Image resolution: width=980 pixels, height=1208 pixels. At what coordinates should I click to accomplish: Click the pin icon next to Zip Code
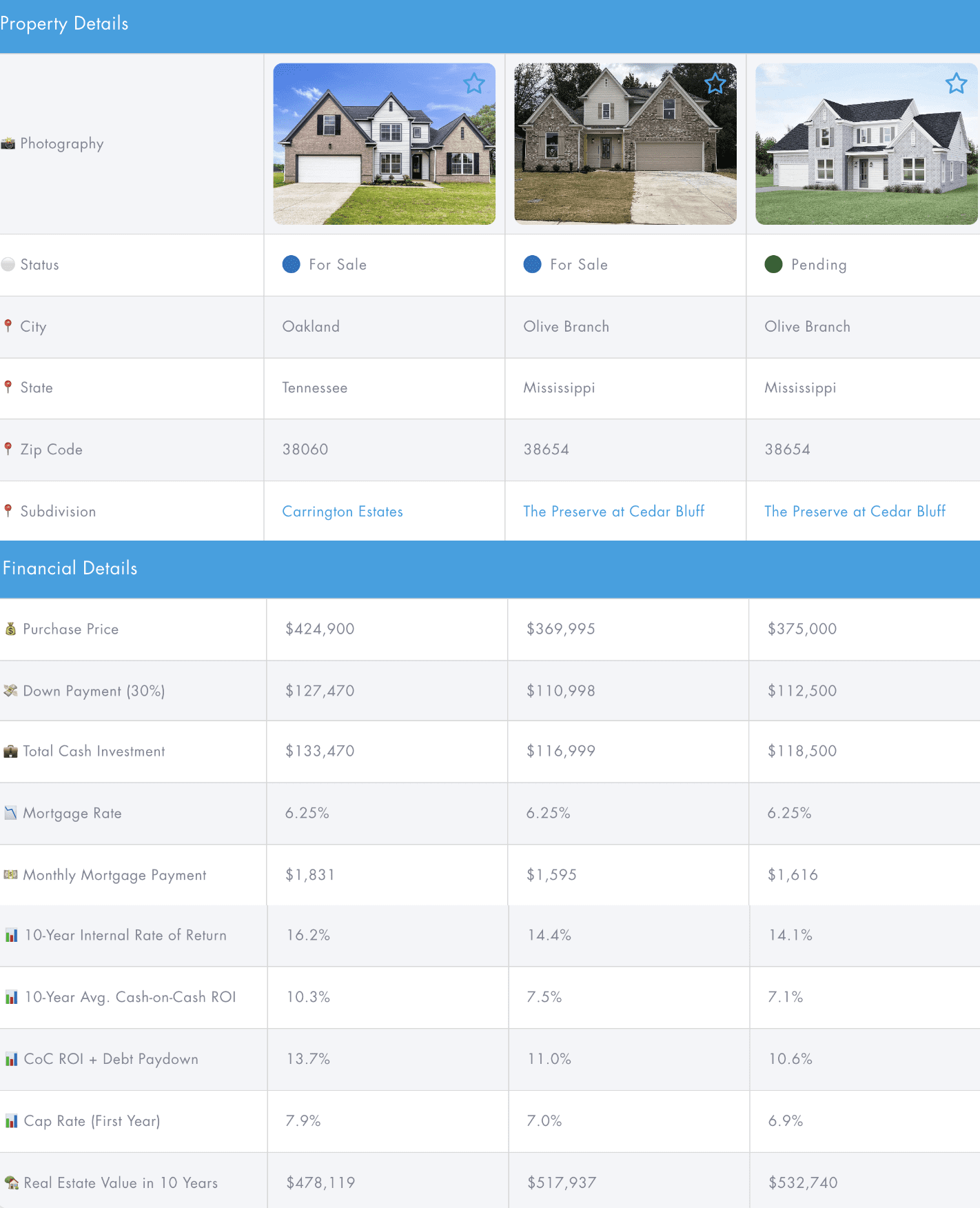[x=8, y=449]
